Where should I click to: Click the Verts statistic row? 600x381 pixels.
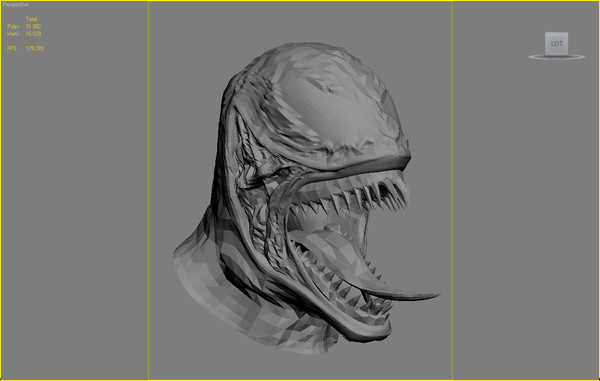tap(24, 34)
